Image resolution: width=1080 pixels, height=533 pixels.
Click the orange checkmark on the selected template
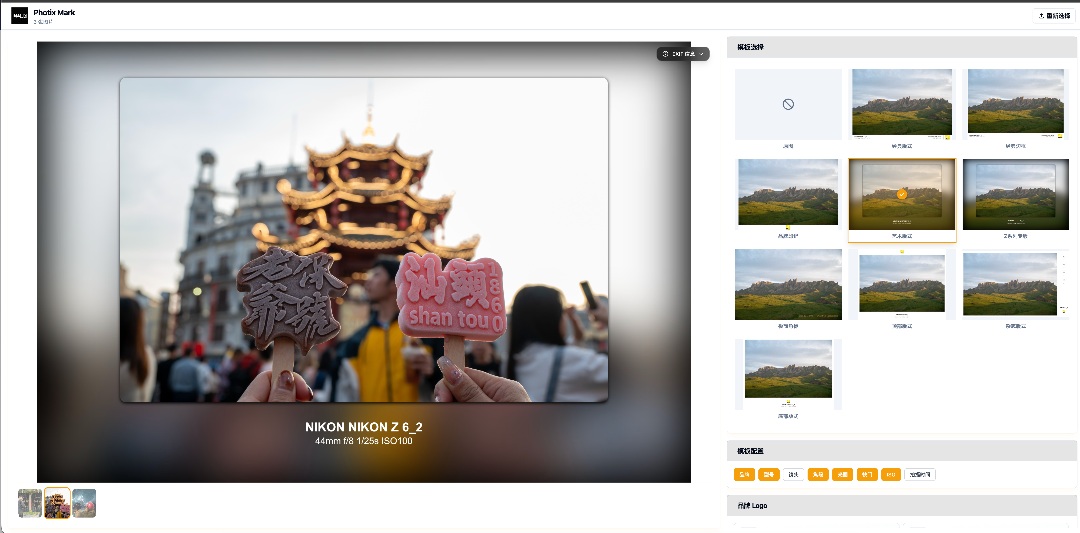(902, 194)
